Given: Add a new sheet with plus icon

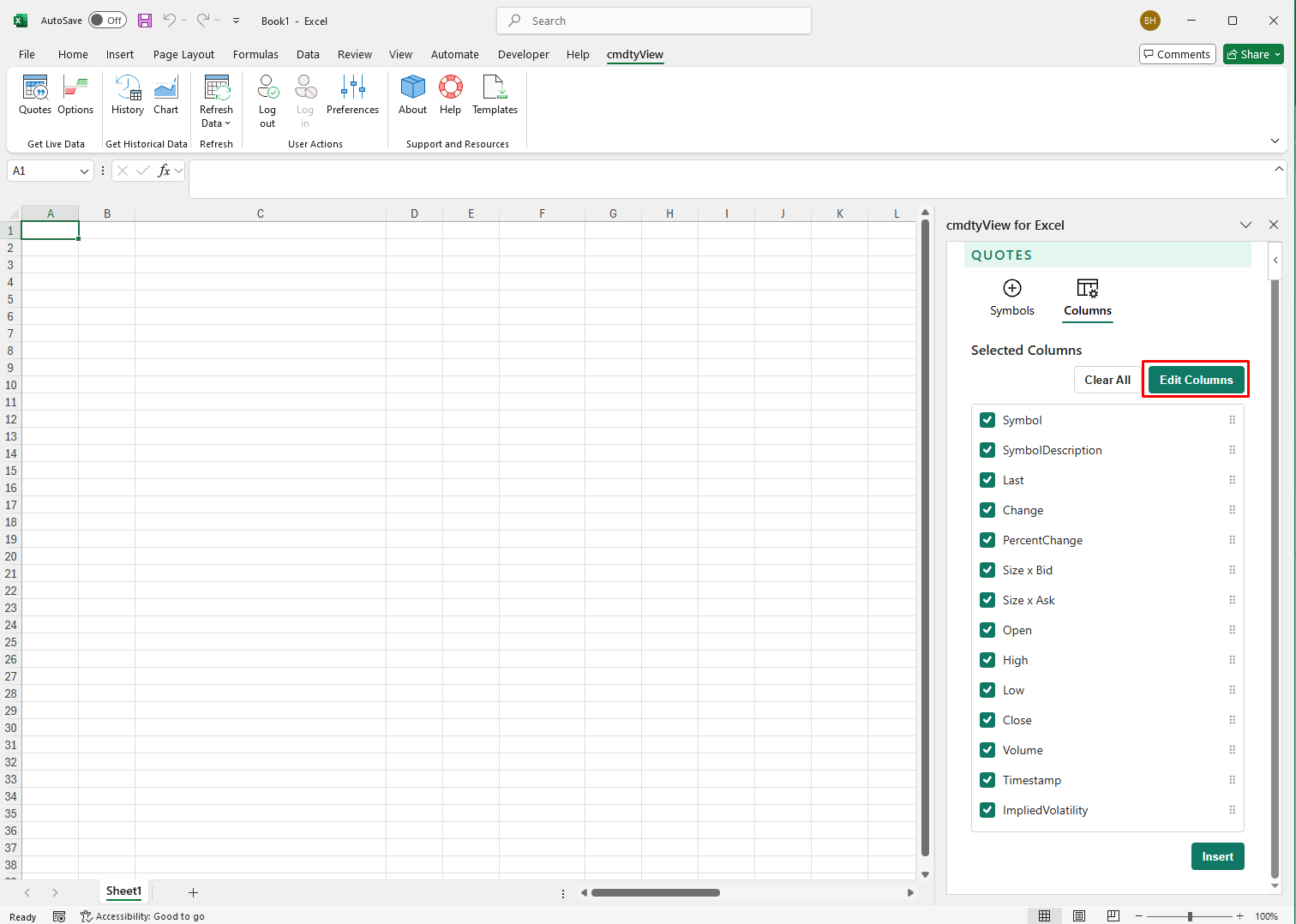Looking at the screenshot, I should tap(193, 892).
